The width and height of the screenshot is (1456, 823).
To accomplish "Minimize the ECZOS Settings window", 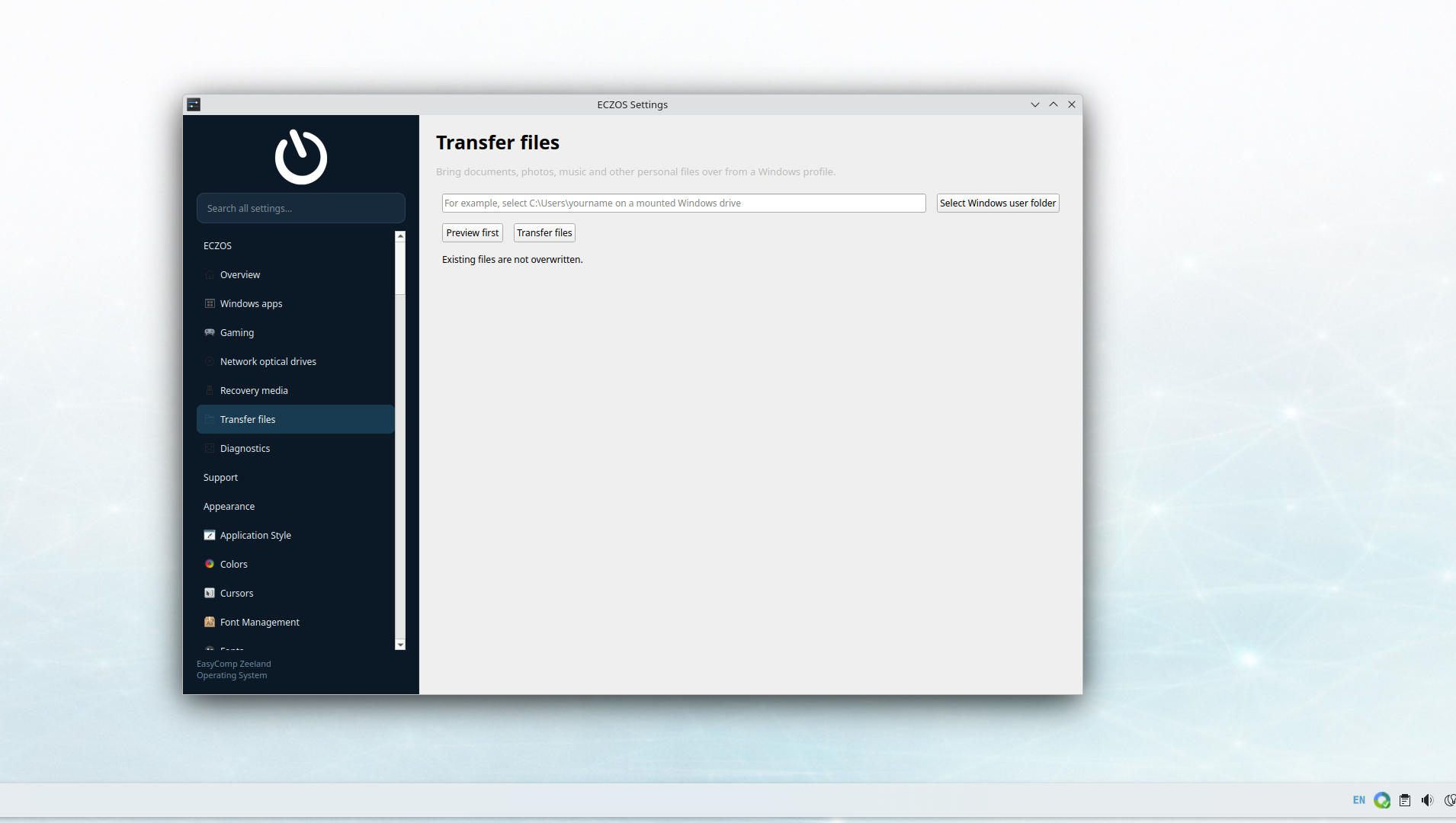I will pos(1035,104).
